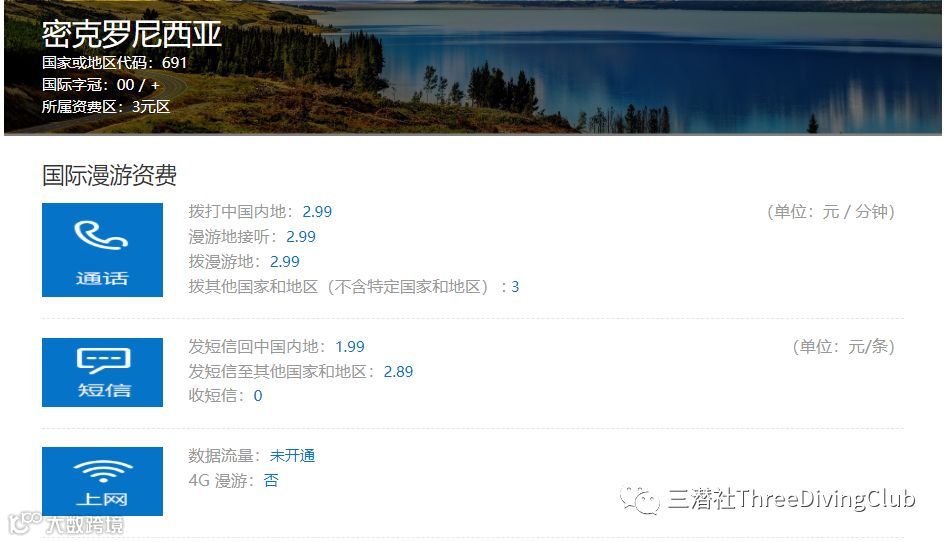Viewport: 946px width, 542px height.
Task: Click the 拨其他国家和地区 rate value 3
Action: pos(515,287)
